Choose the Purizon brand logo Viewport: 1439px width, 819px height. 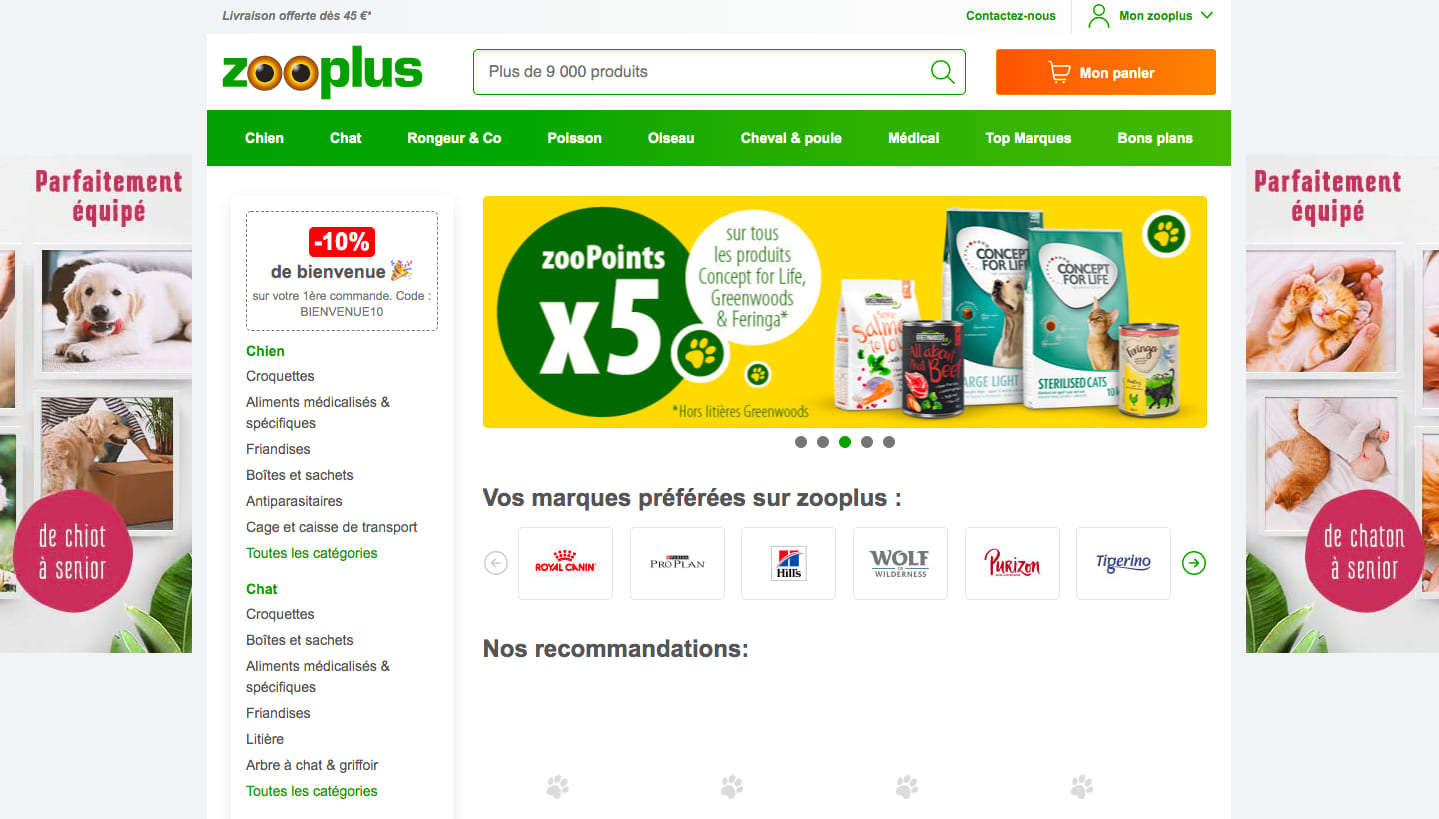click(x=1012, y=563)
